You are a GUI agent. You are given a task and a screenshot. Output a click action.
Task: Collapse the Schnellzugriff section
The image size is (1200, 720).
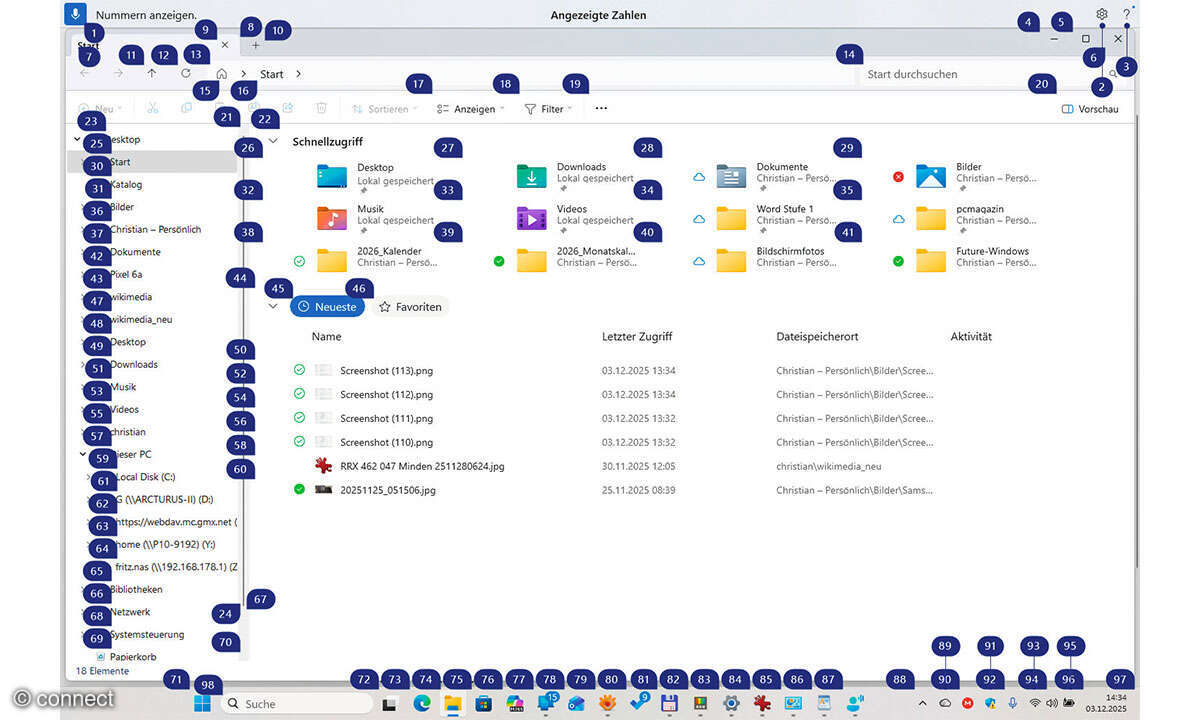(x=274, y=142)
